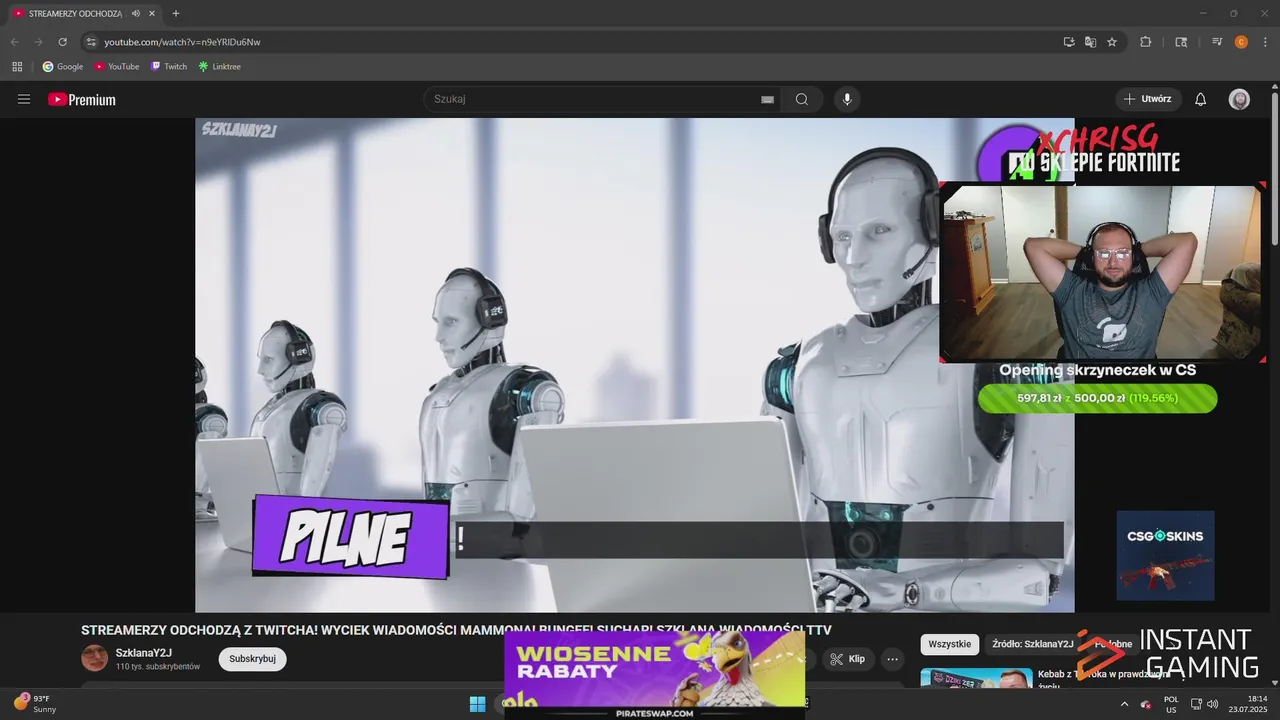
Task: Open a new browser tab
Action: [176, 14]
